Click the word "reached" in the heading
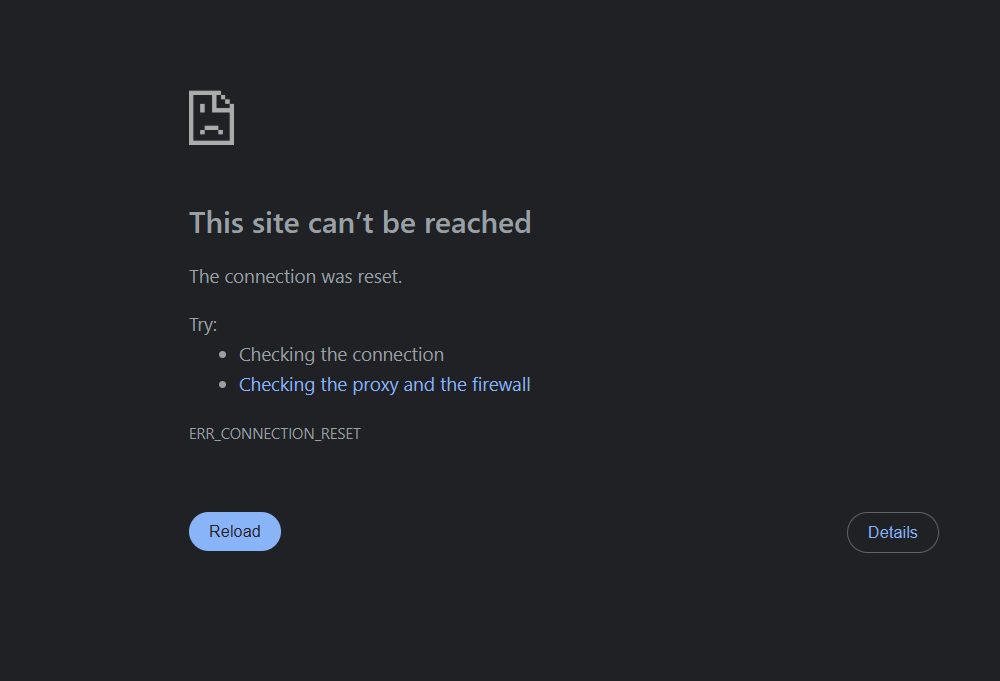Screen dimensions: 1000x681 point(478,223)
